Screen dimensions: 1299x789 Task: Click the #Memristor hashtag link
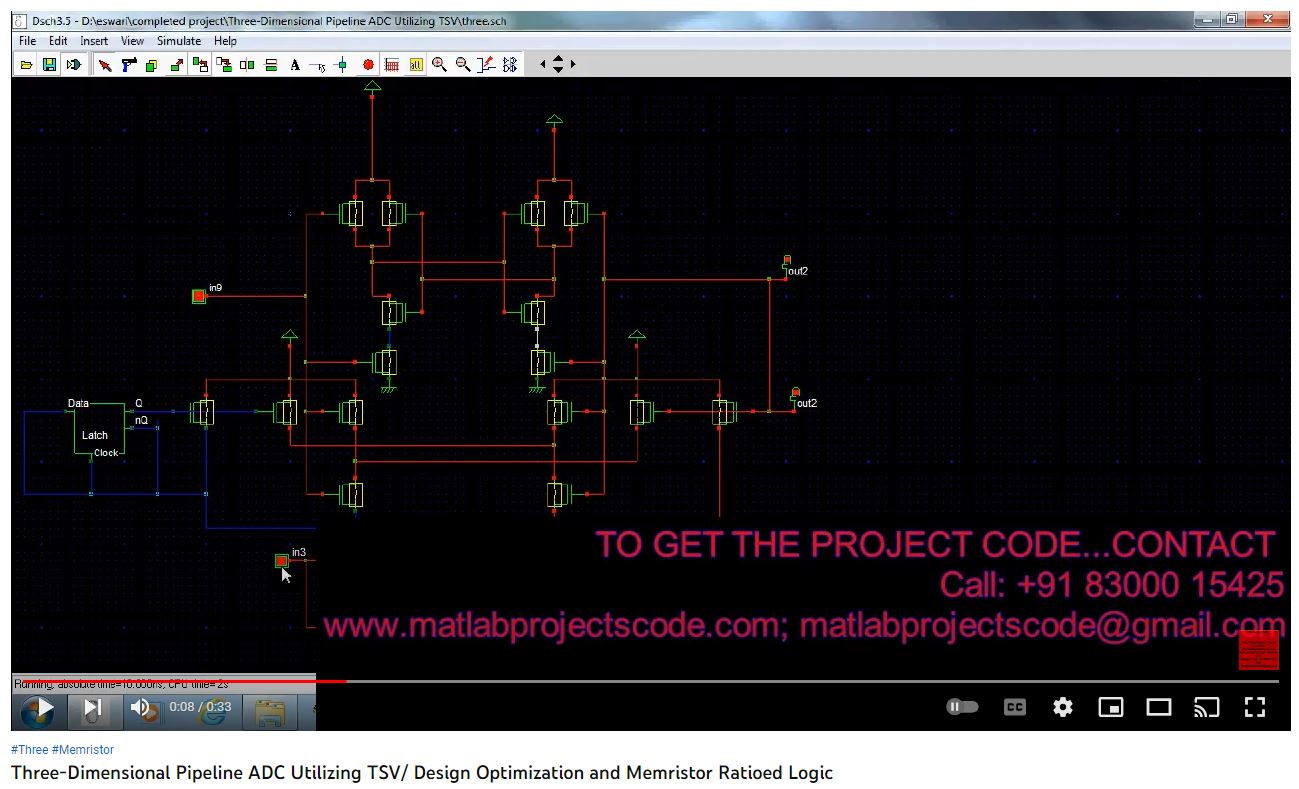[83, 749]
